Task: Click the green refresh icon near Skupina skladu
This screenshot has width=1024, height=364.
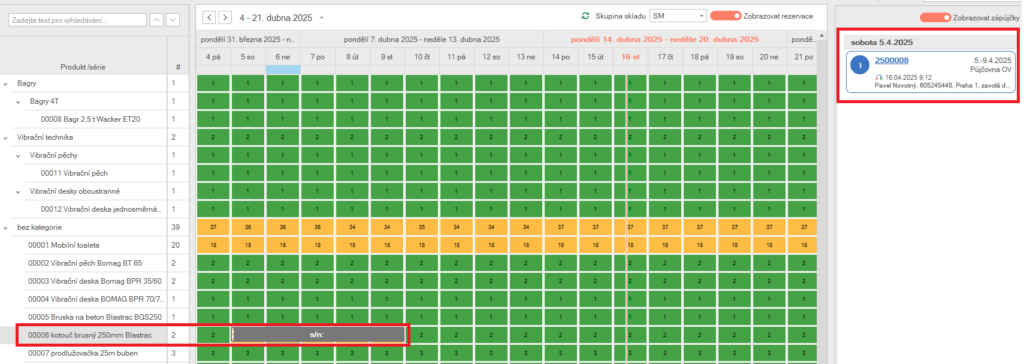Action: 585,16
